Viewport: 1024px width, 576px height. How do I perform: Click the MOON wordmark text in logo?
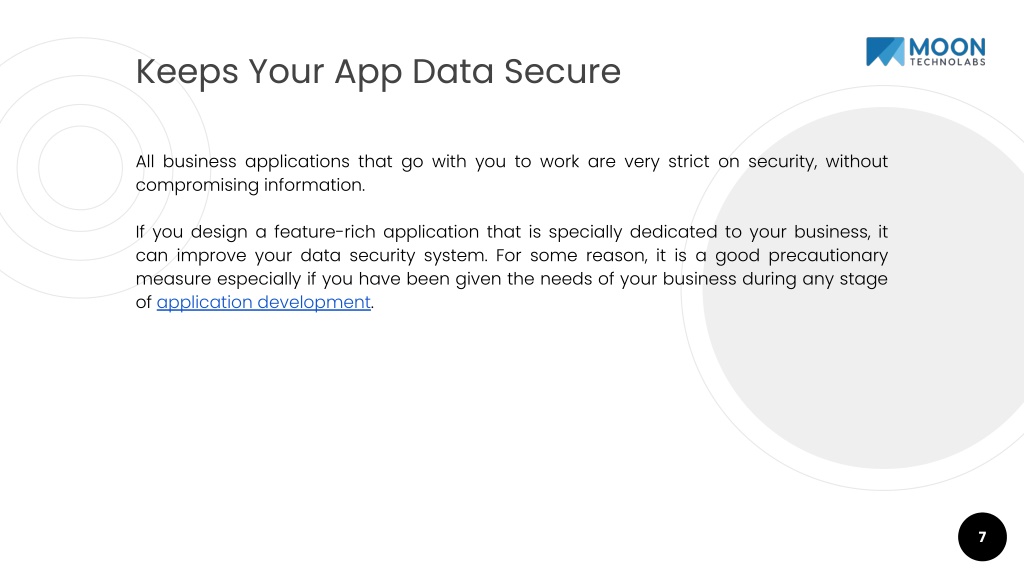coord(947,47)
